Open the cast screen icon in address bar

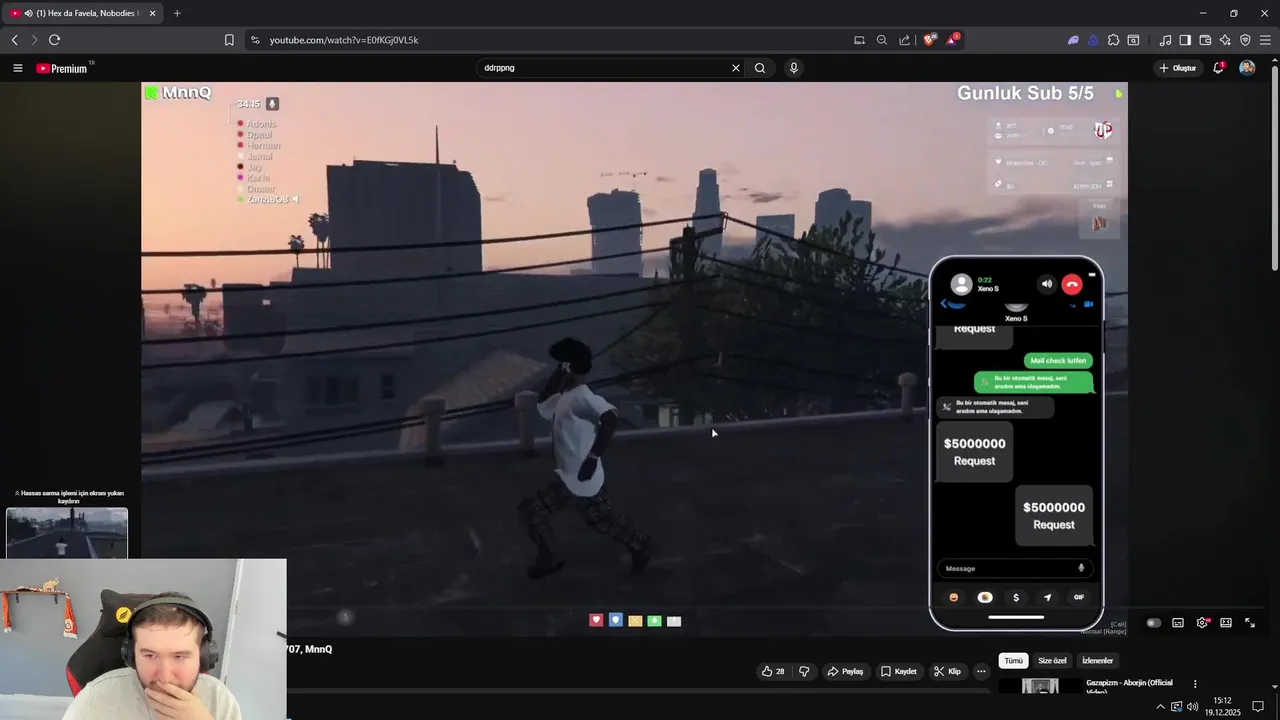[x=859, y=40]
